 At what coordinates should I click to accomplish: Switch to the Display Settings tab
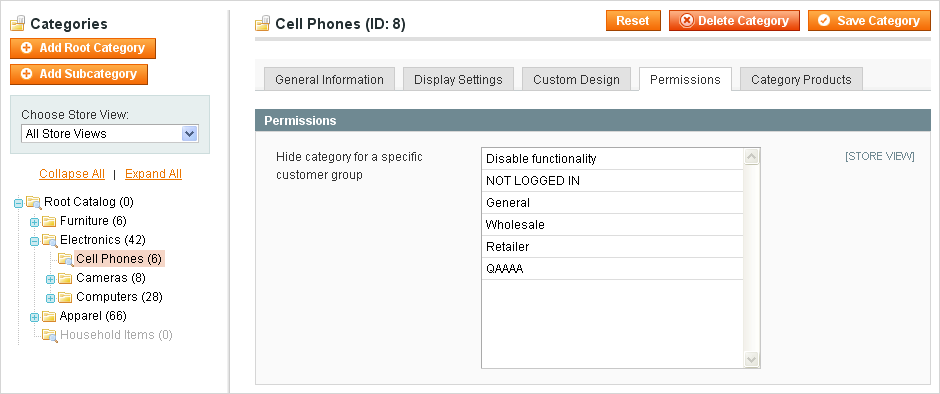pos(458,79)
